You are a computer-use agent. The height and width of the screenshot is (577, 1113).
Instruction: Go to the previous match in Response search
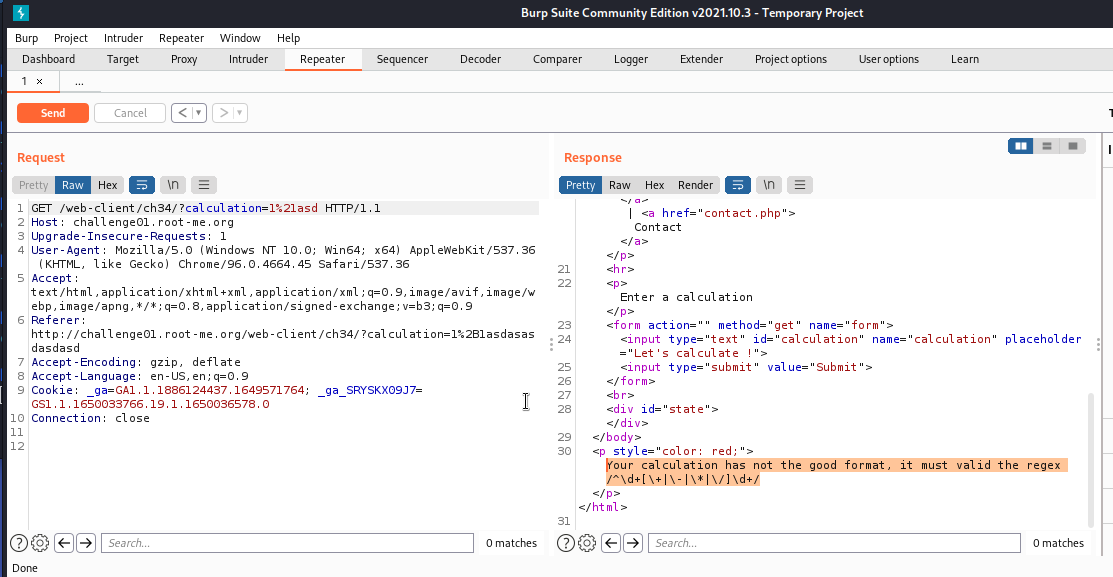click(611, 543)
